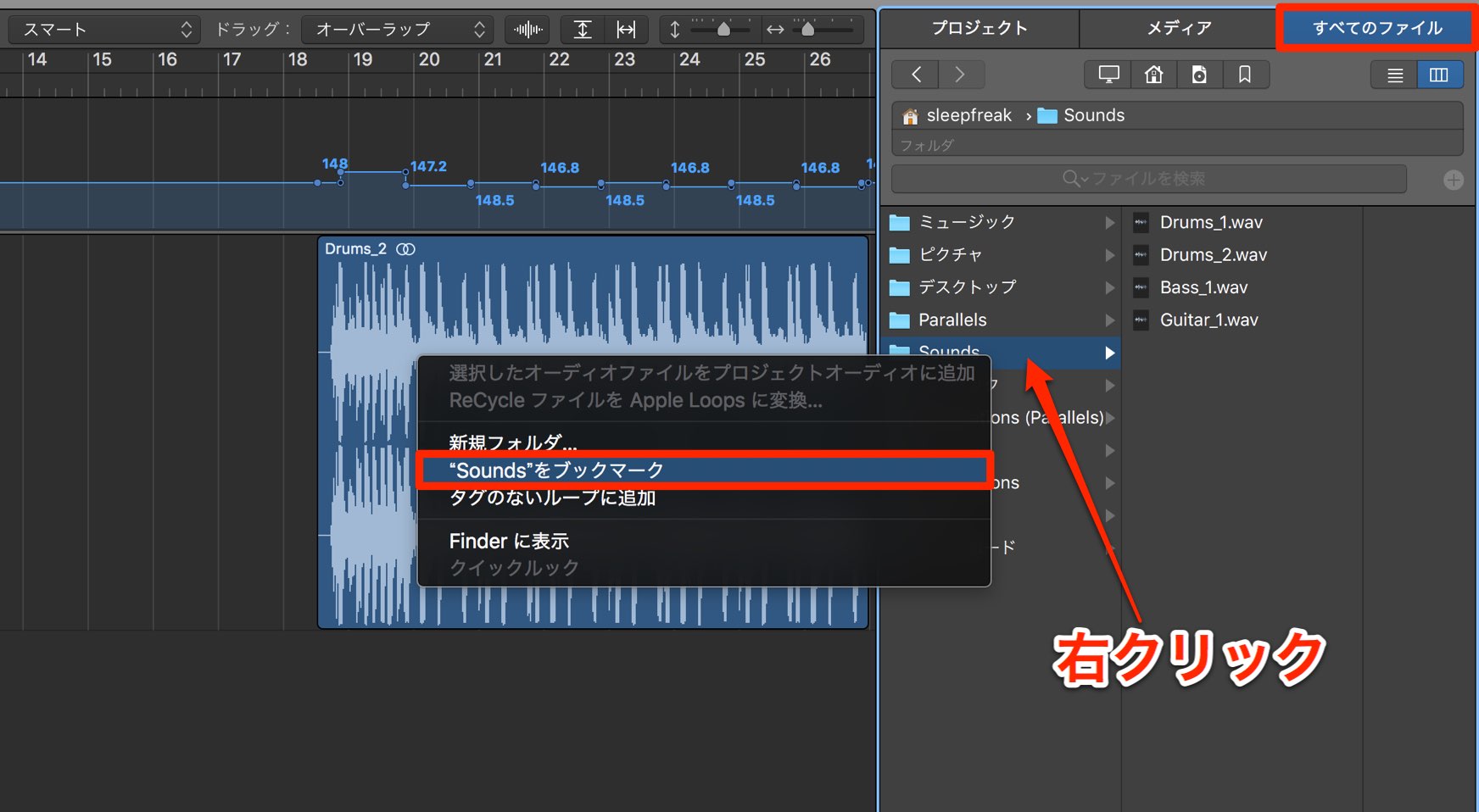Choose “Sounds”をブックマーク menu item

pyautogui.click(x=704, y=470)
